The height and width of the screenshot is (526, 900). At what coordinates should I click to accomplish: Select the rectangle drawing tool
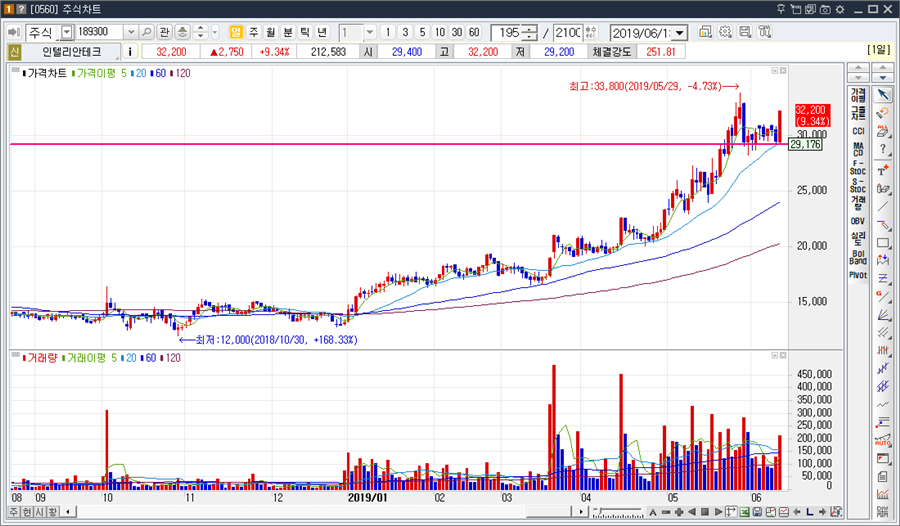tap(883, 243)
